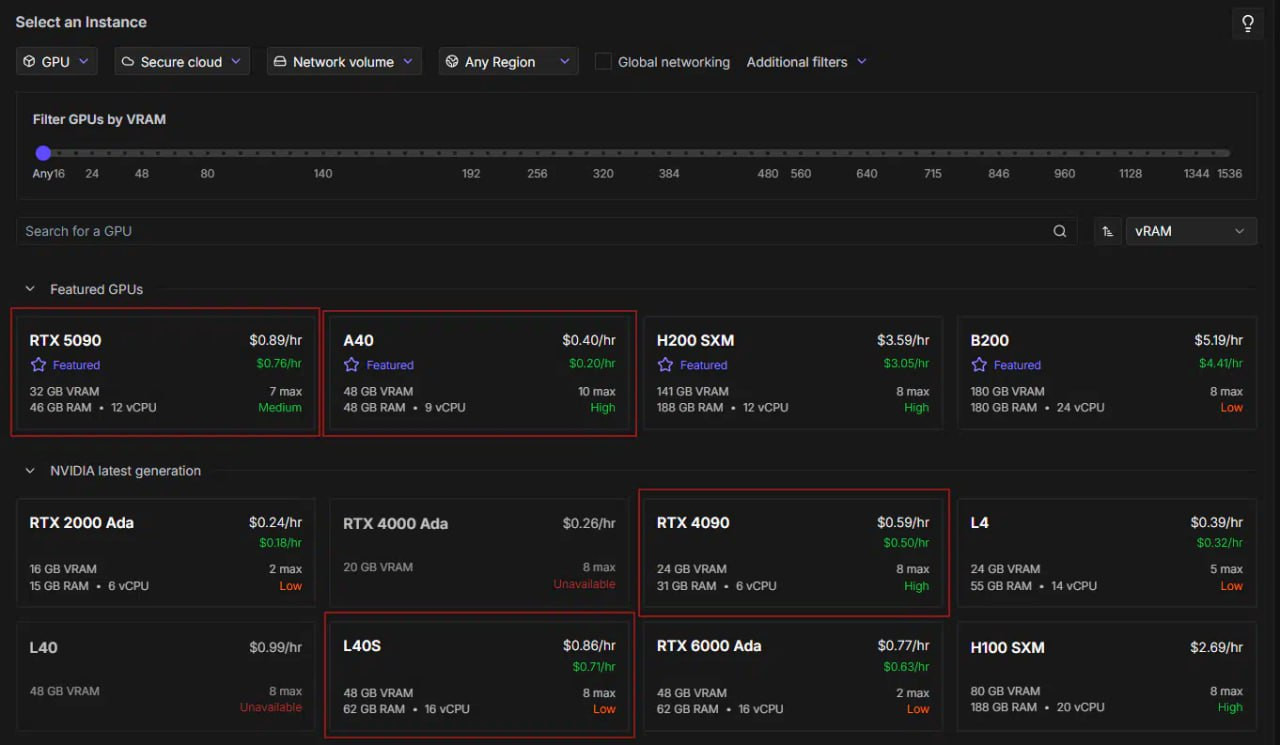The width and height of the screenshot is (1280, 745).
Task: Click the $2.69/hr price on H100 SXM
Action: (1216, 647)
